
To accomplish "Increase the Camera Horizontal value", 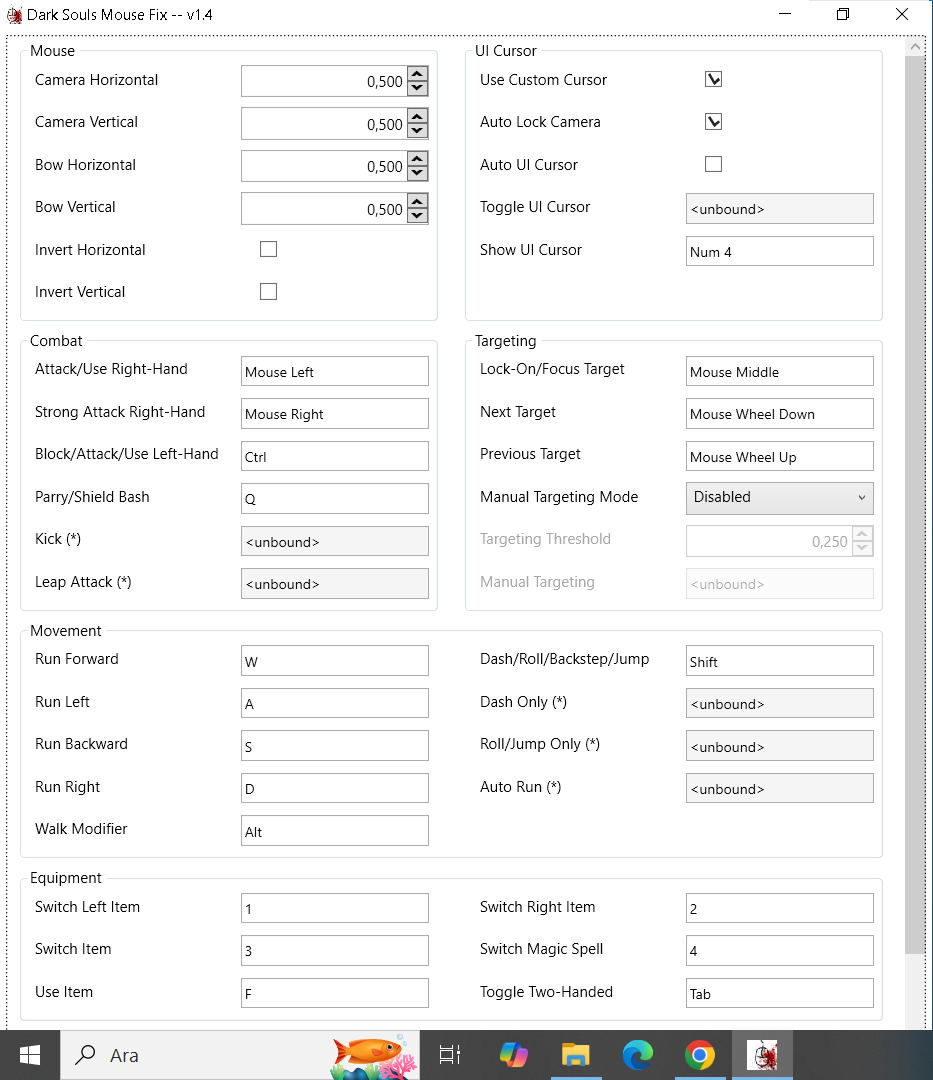I will [418, 74].
